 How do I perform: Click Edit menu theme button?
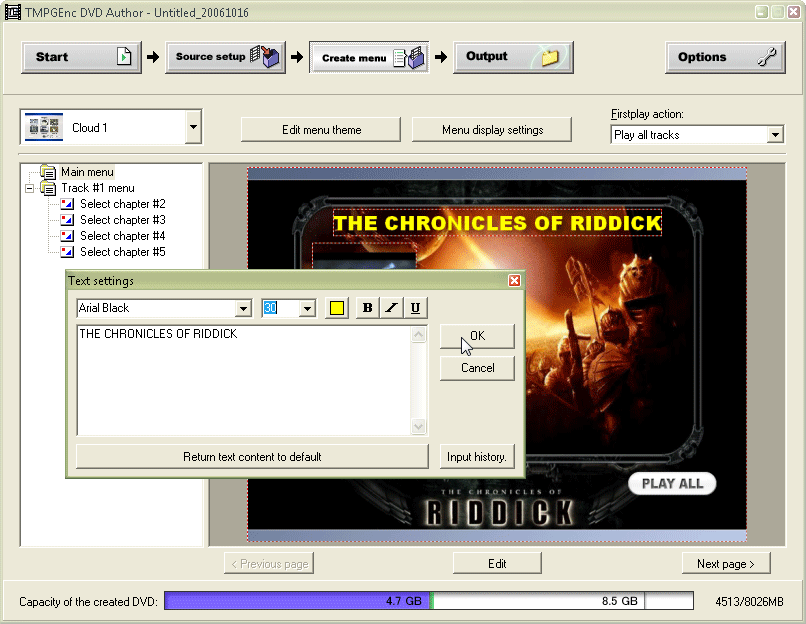(x=321, y=130)
